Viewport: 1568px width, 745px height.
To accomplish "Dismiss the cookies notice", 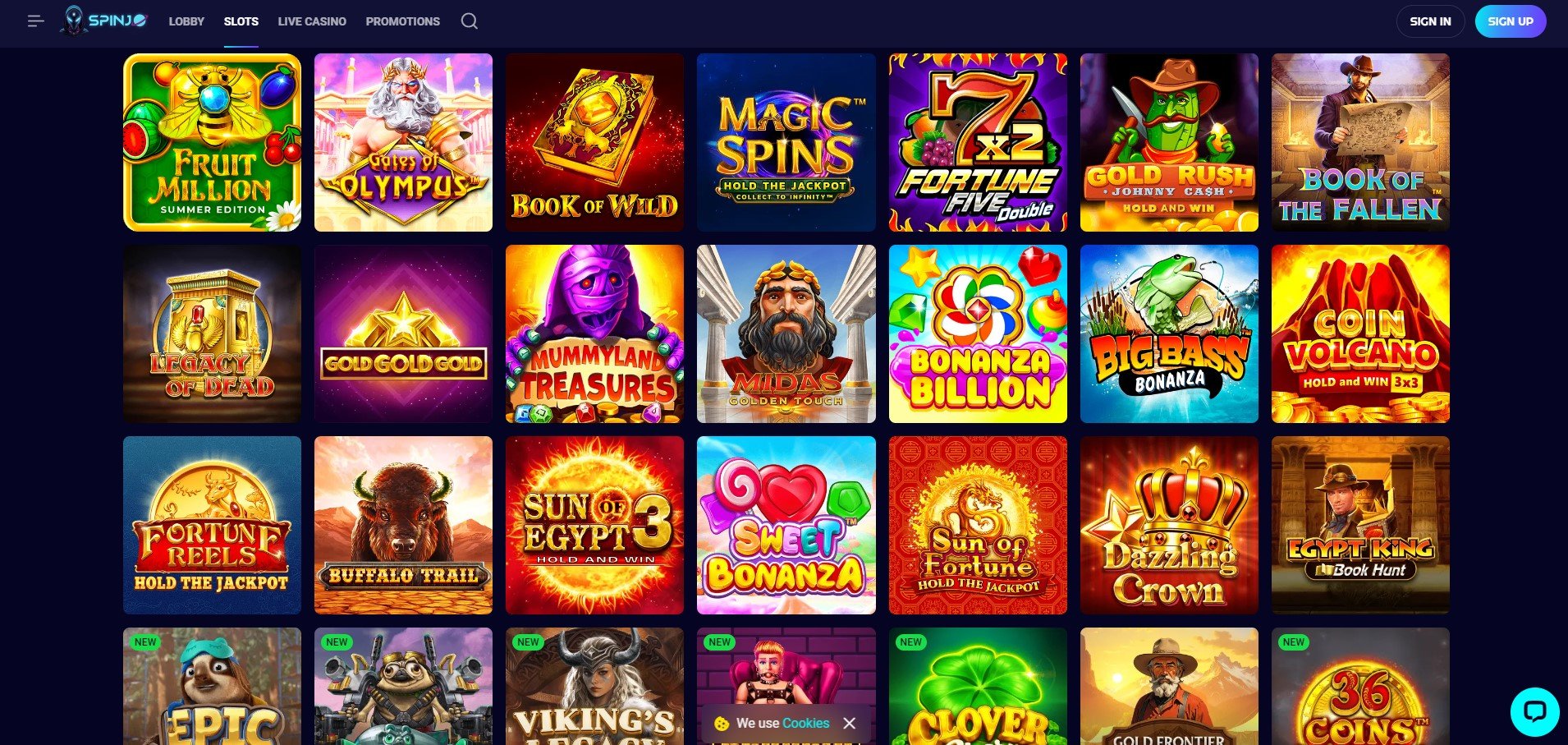I will click(x=850, y=723).
